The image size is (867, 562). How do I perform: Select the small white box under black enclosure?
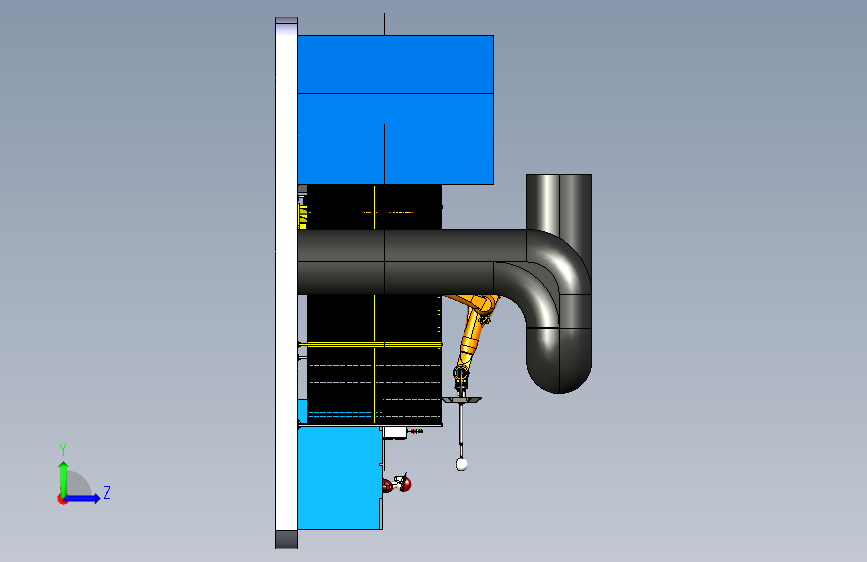395,433
